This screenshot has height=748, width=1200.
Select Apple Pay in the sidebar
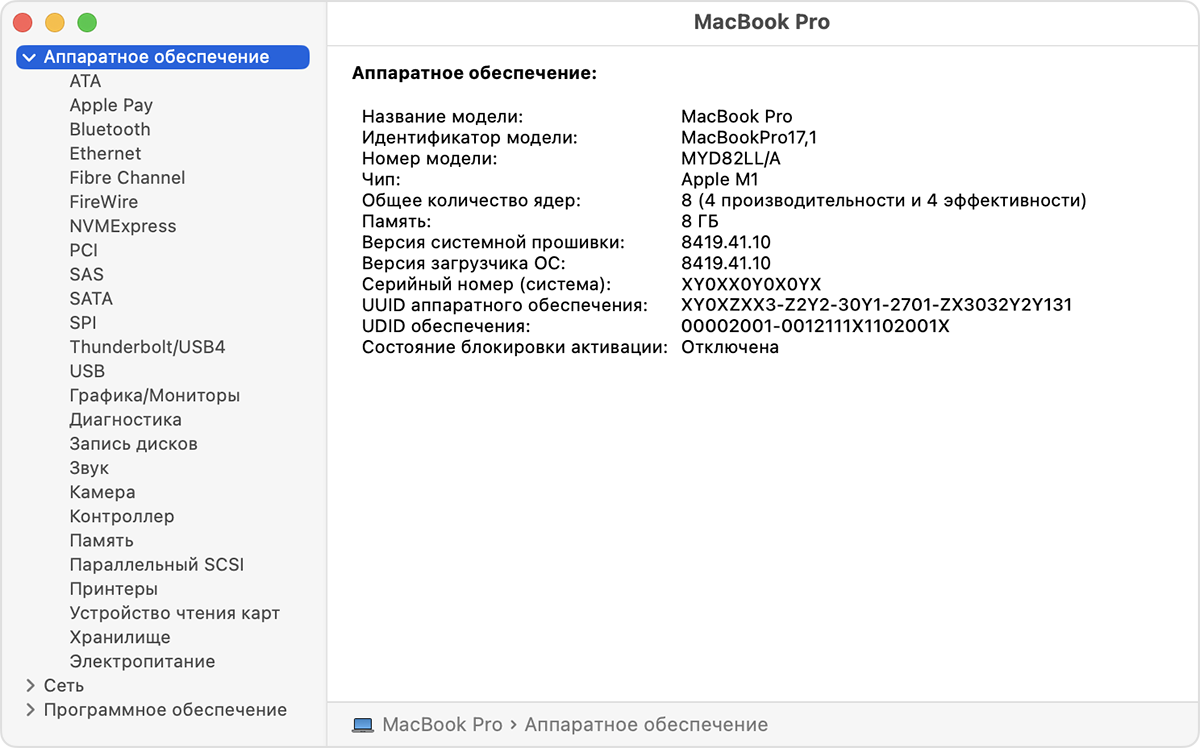[111, 105]
